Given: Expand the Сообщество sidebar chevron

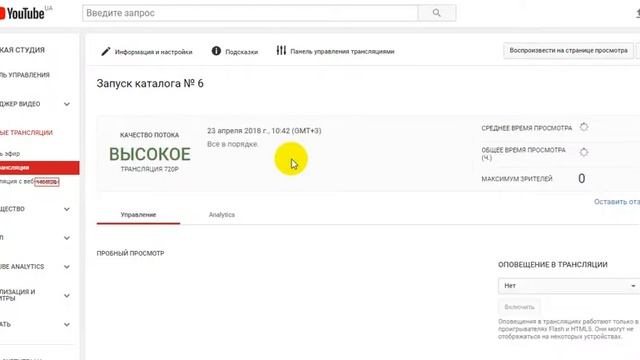Looking at the screenshot, I should pos(67,209).
